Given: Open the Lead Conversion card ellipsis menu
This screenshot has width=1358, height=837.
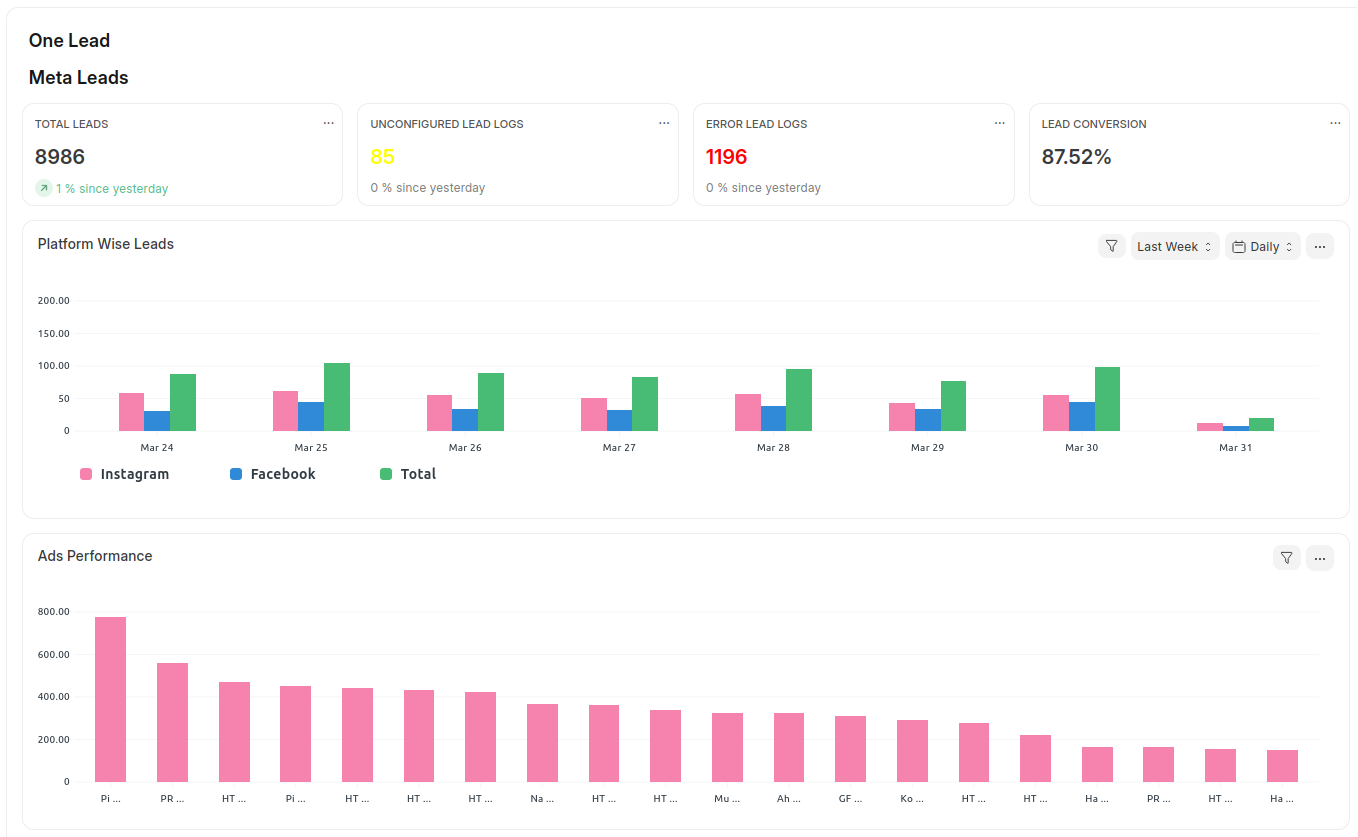Looking at the screenshot, I should click(x=1335, y=123).
